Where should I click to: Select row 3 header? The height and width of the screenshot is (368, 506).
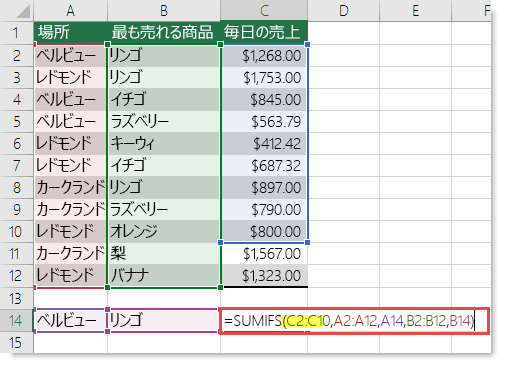pyautogui.click(x=17, y=77)
